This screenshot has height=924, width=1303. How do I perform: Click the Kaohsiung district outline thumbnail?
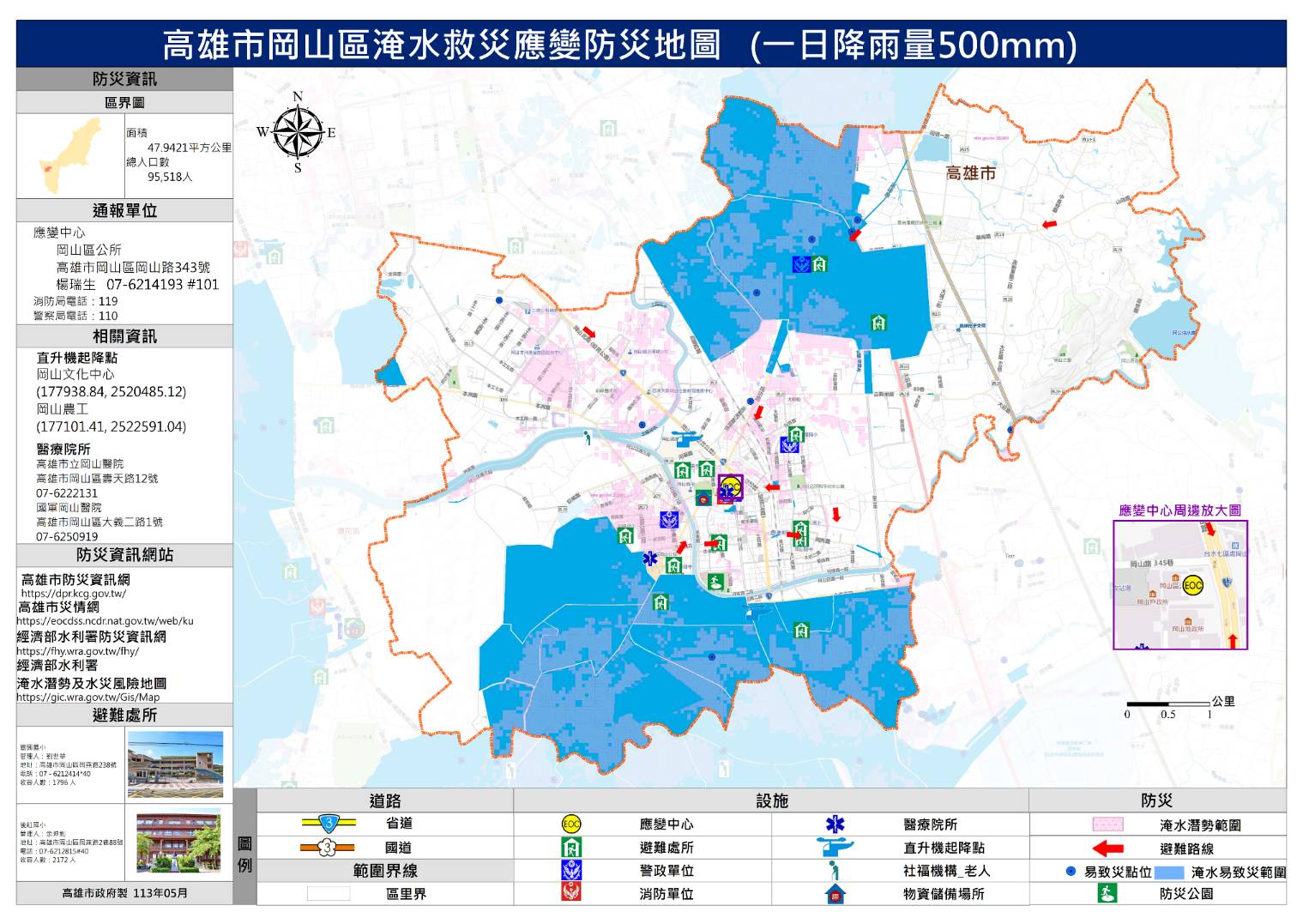(71, 156)
